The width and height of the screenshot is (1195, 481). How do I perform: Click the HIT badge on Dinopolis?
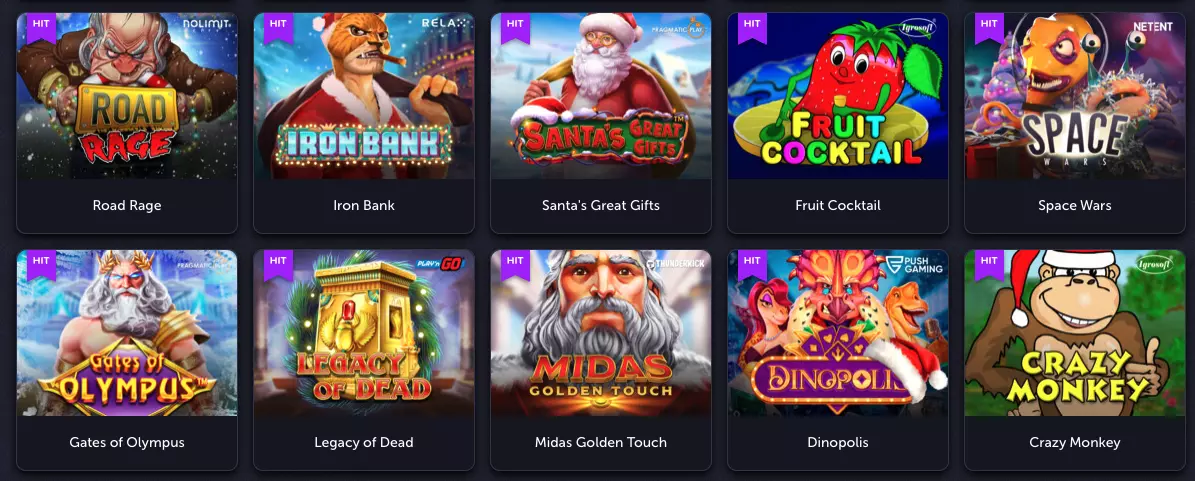click(752, 264)
